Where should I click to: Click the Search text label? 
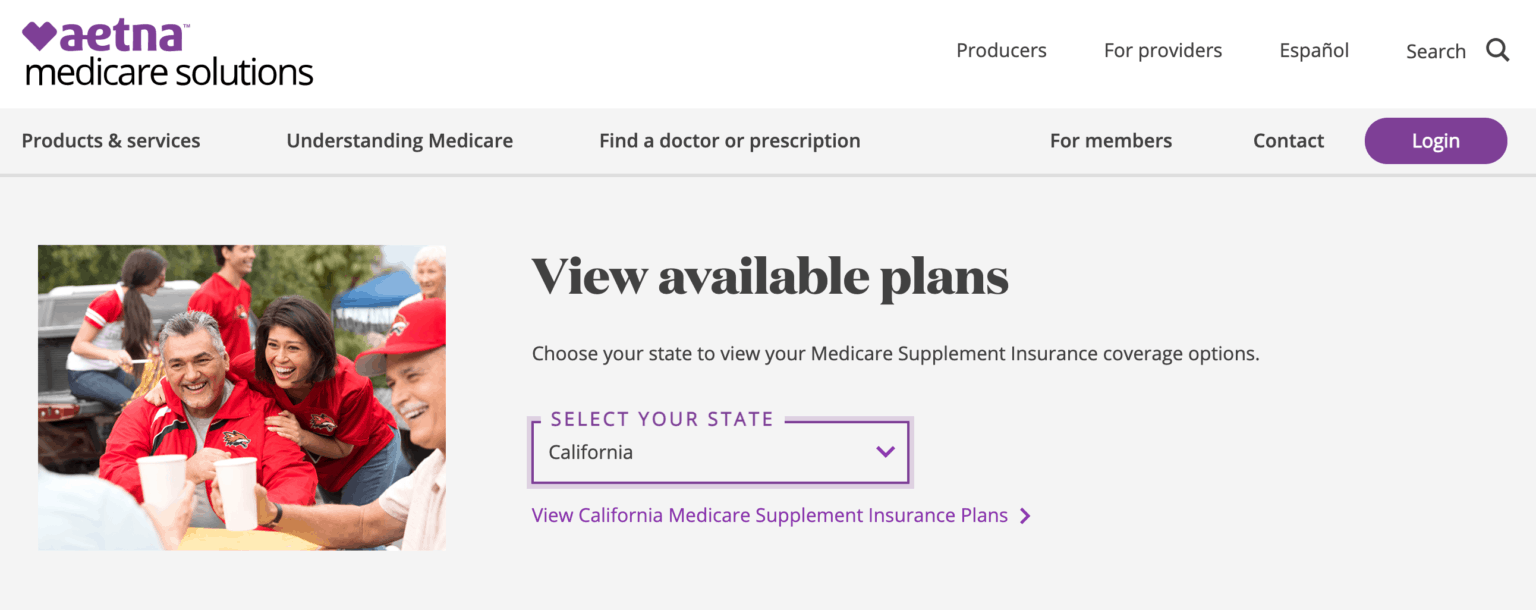click(1435, 52)
